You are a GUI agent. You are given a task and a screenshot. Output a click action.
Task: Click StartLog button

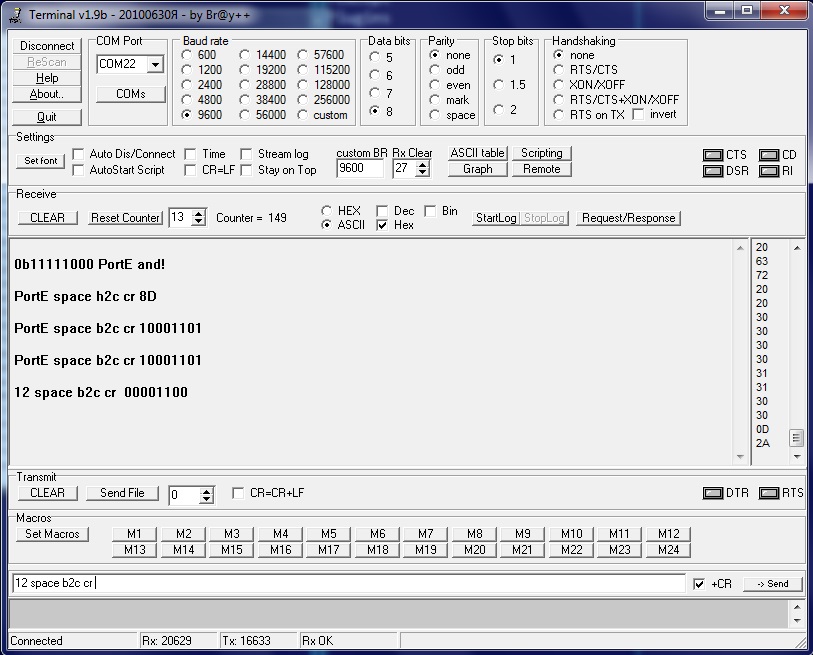coord(496,218)
